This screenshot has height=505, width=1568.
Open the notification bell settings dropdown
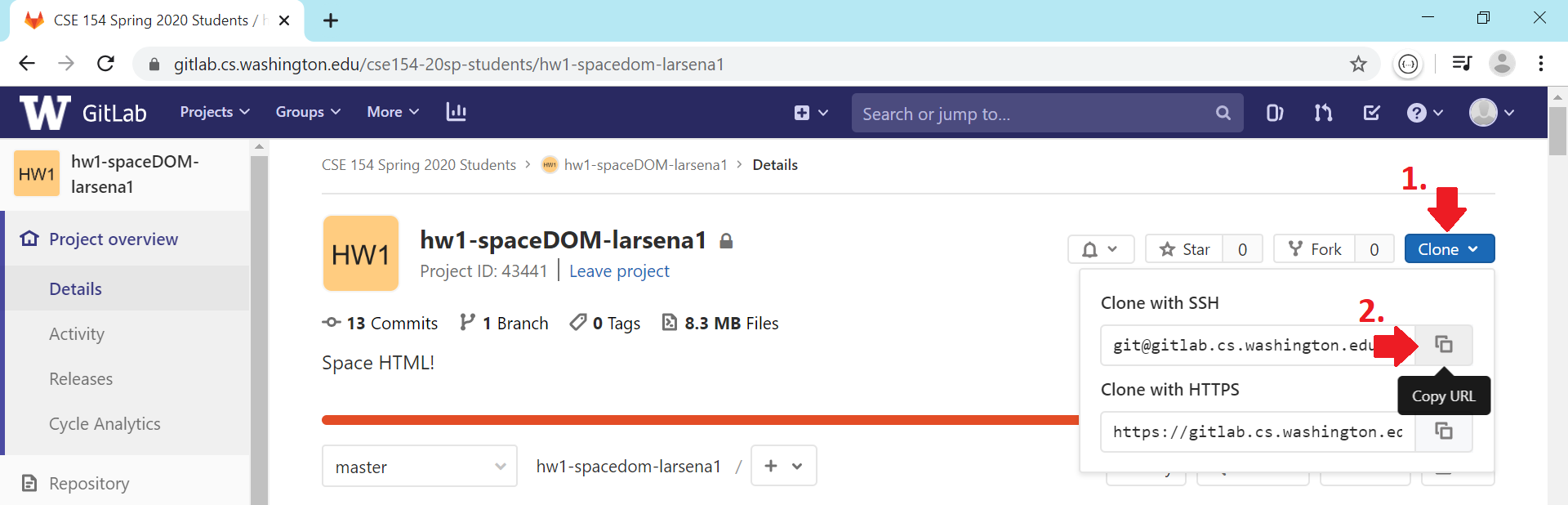pos(1100,249)
